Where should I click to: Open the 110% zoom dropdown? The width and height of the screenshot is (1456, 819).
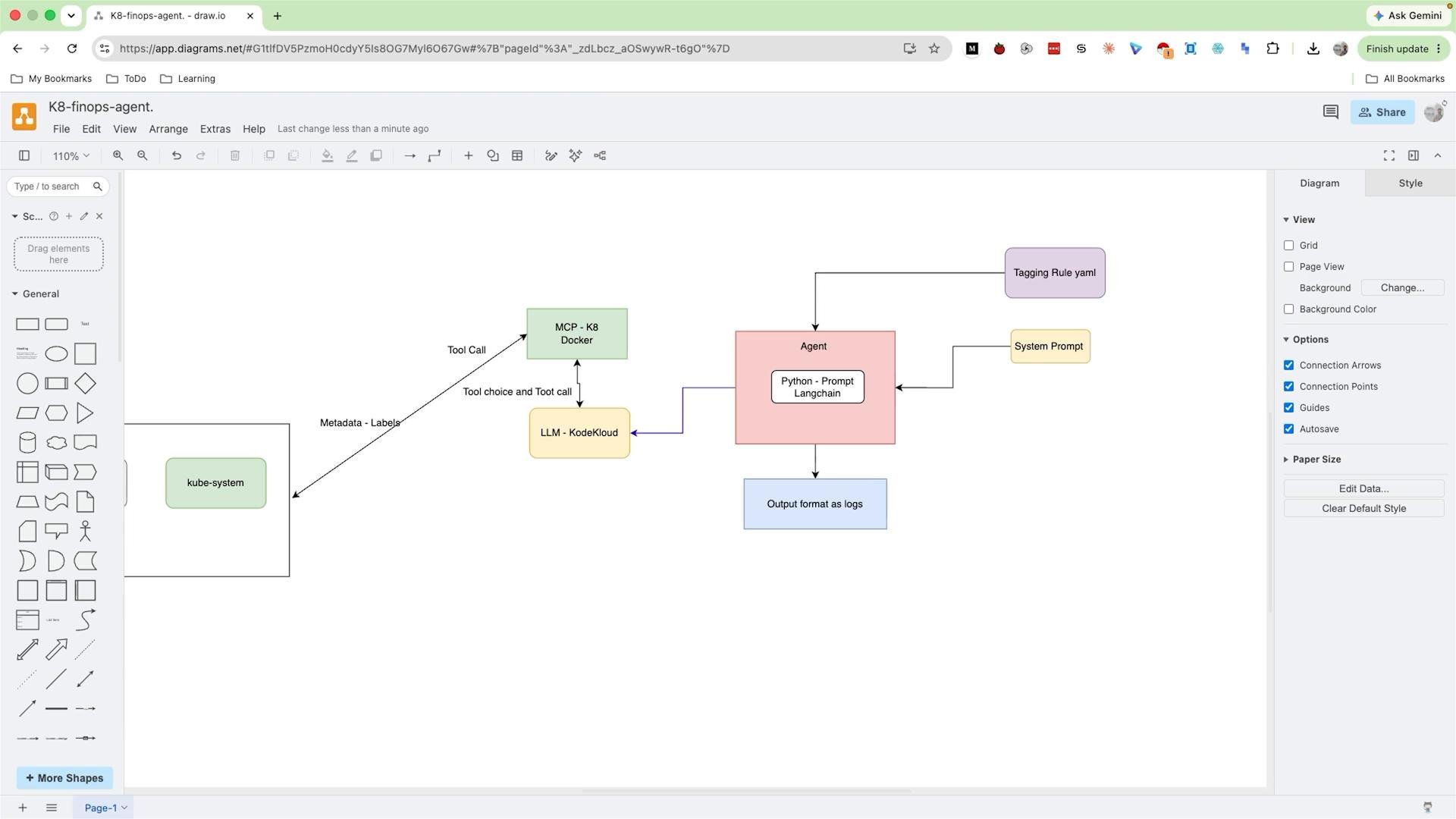point(71,155)
